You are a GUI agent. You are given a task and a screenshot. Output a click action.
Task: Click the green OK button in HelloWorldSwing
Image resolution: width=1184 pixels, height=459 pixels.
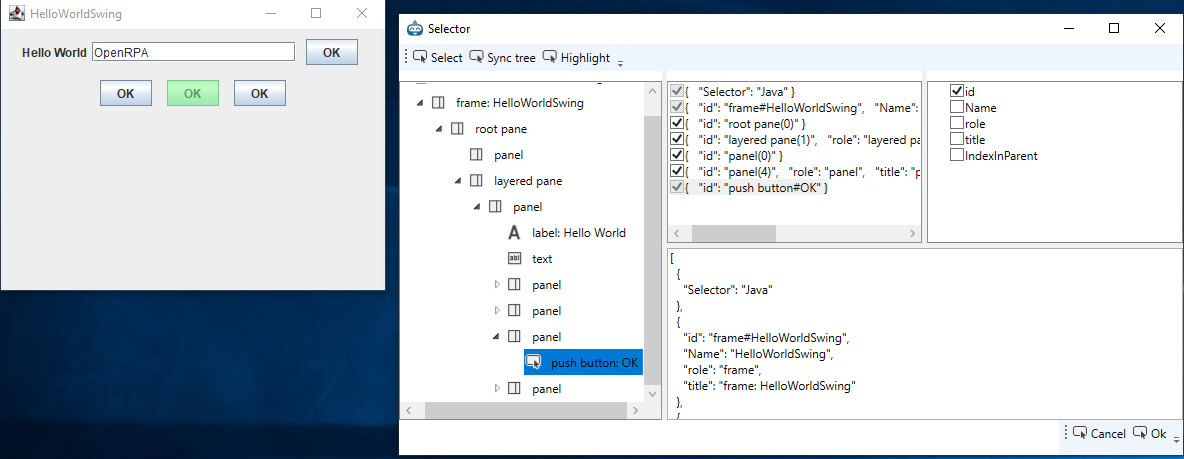(193, 94)
